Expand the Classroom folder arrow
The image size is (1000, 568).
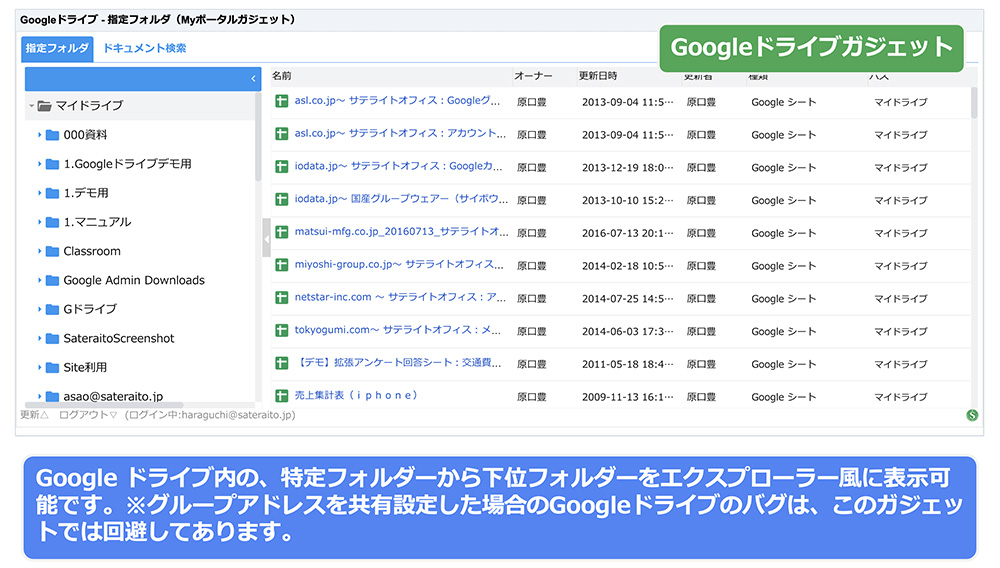[x=40, y=251]
